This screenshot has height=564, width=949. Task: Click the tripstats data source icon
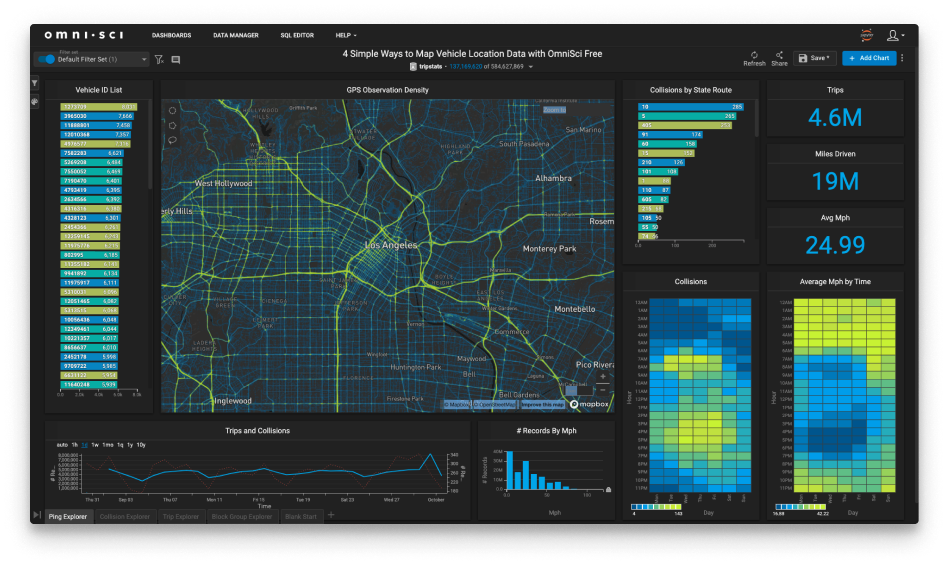(413, 67)
